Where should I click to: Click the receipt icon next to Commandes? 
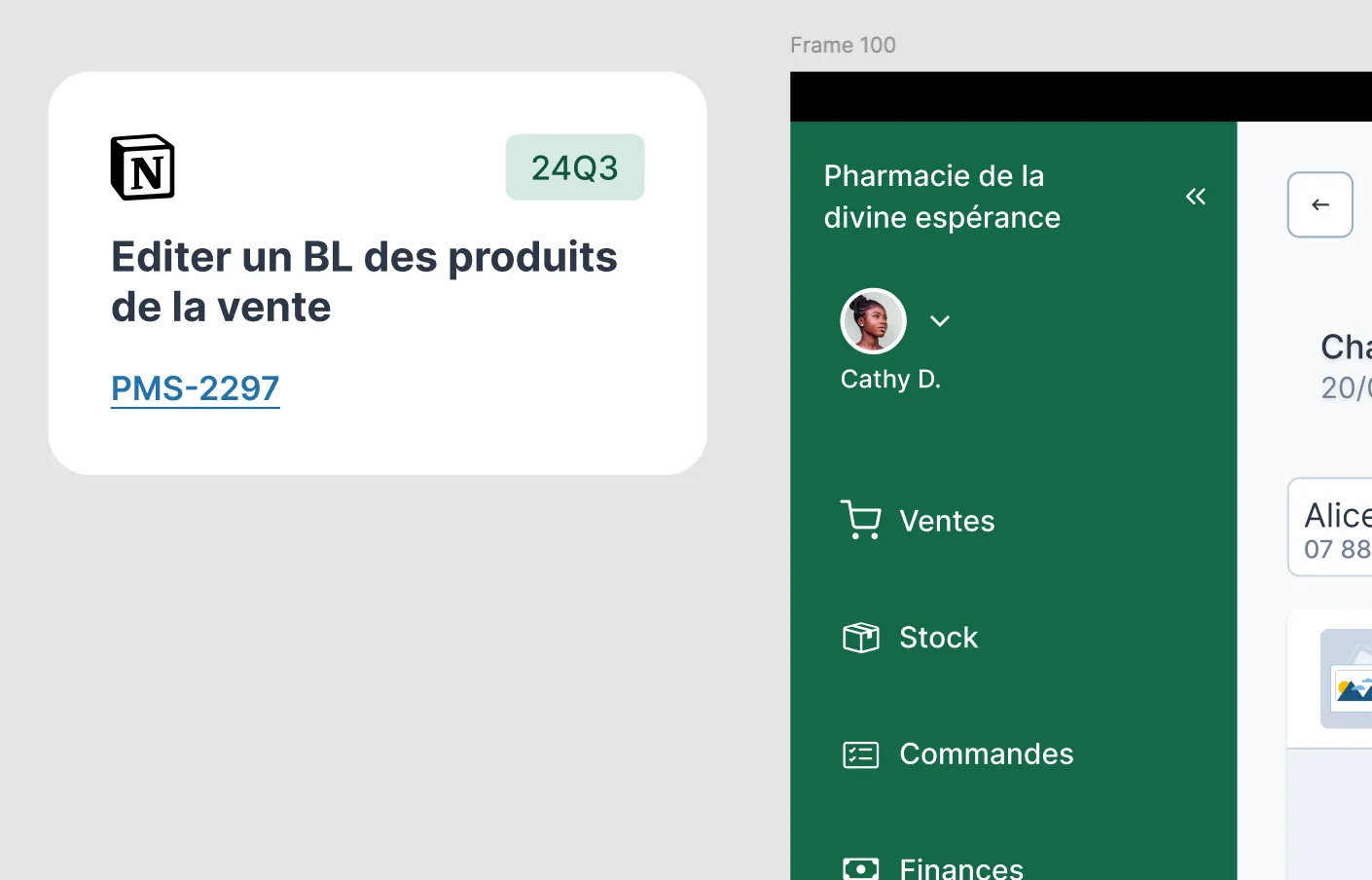click(860, 753)
